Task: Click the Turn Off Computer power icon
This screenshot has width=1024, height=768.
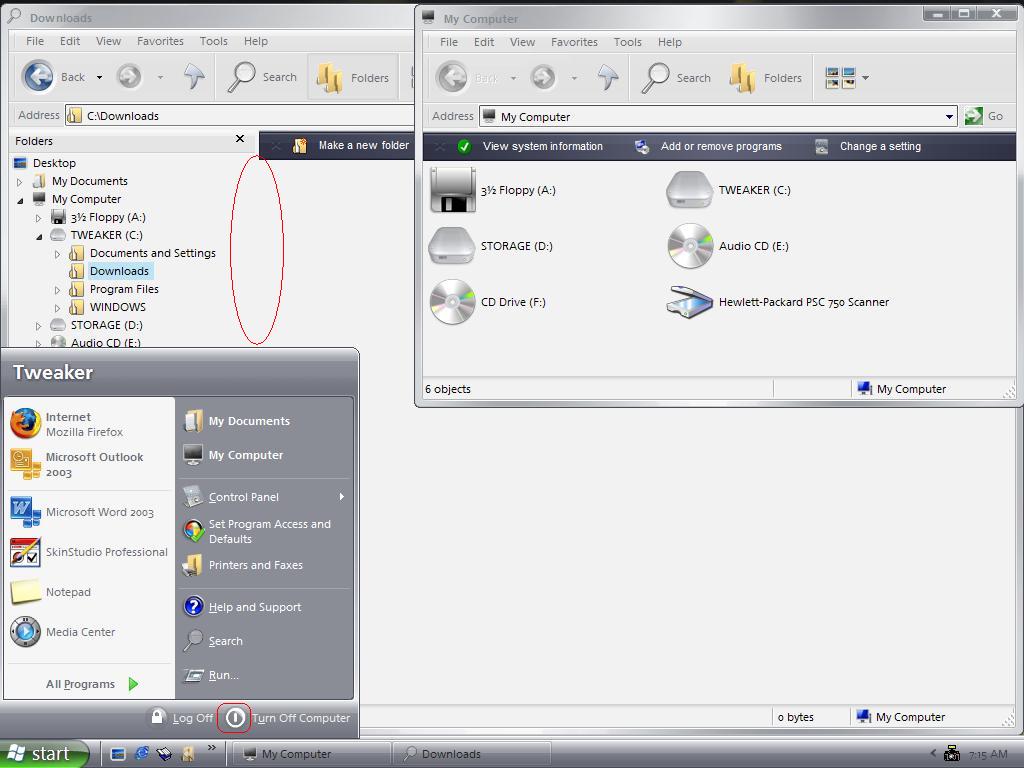Action: [x=235, y=717]
